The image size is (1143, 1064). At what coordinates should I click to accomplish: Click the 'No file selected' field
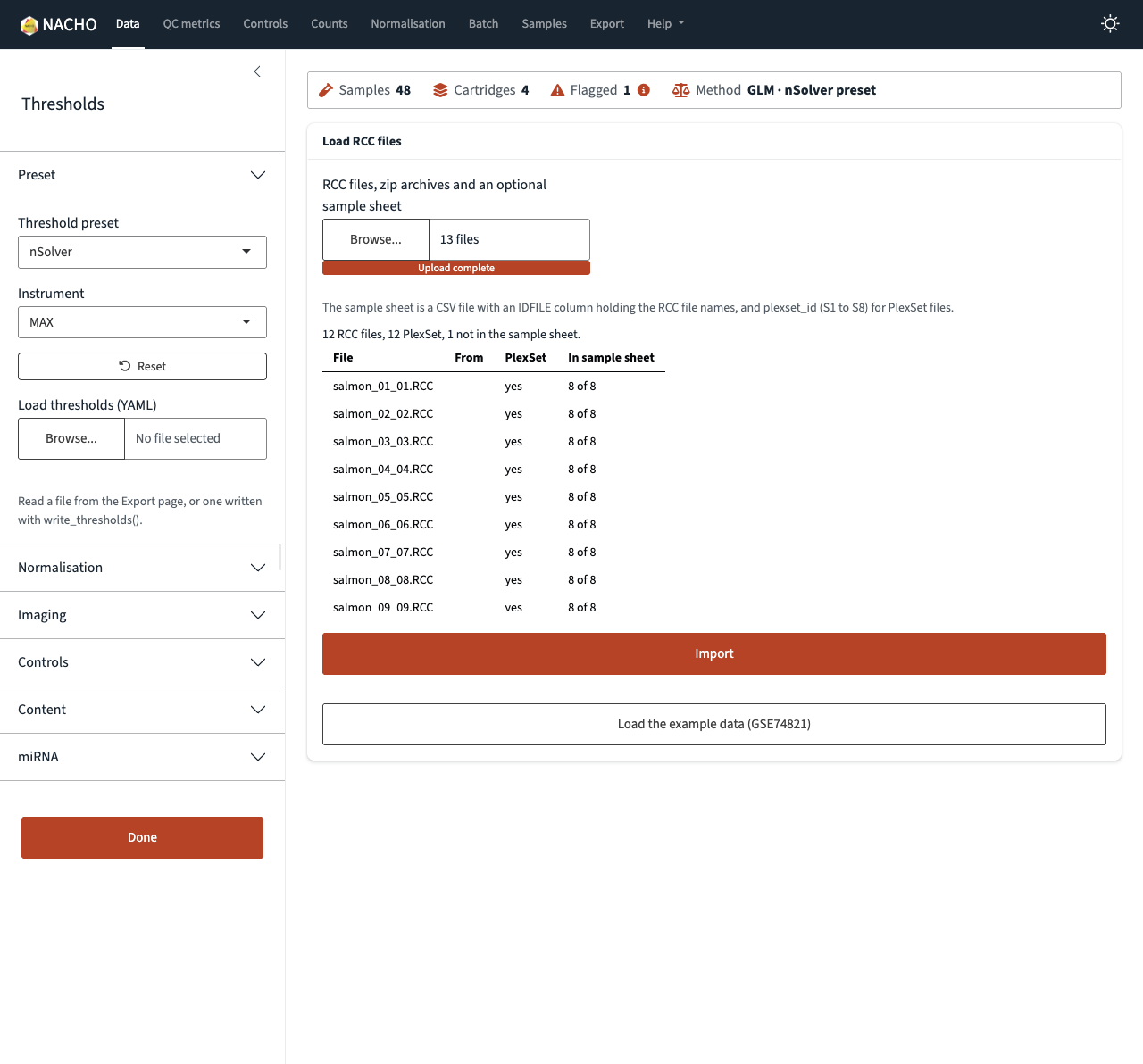196,438
